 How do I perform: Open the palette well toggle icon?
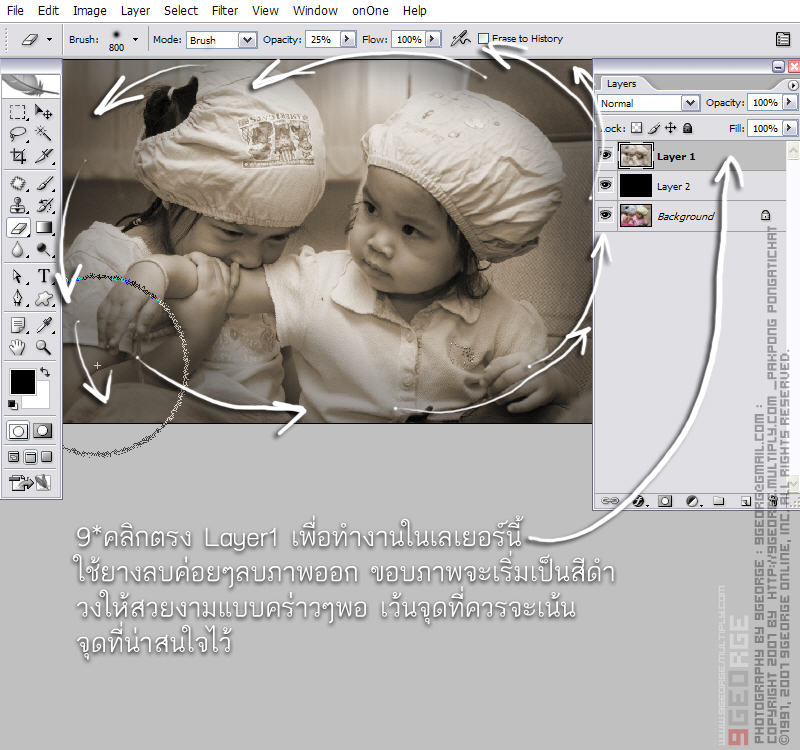click(x=783, y=39)
